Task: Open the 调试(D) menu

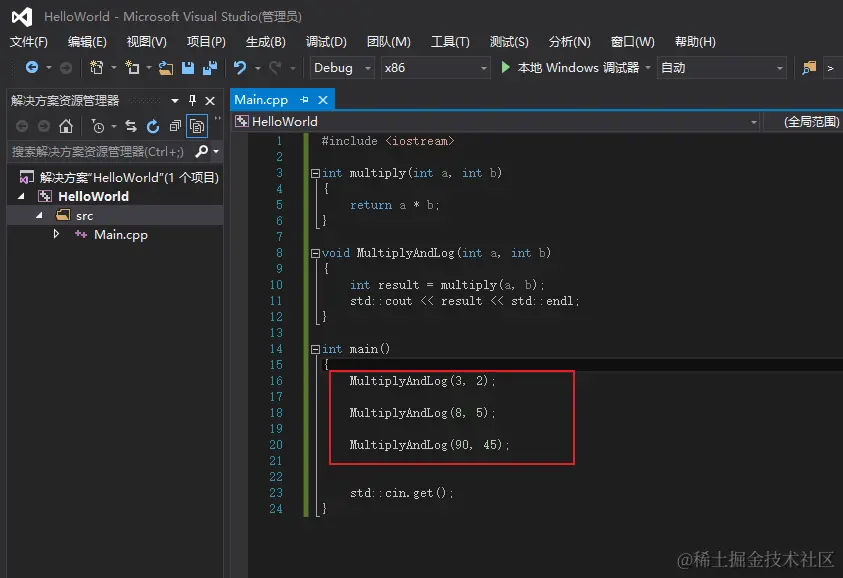Action: [326, 41]
